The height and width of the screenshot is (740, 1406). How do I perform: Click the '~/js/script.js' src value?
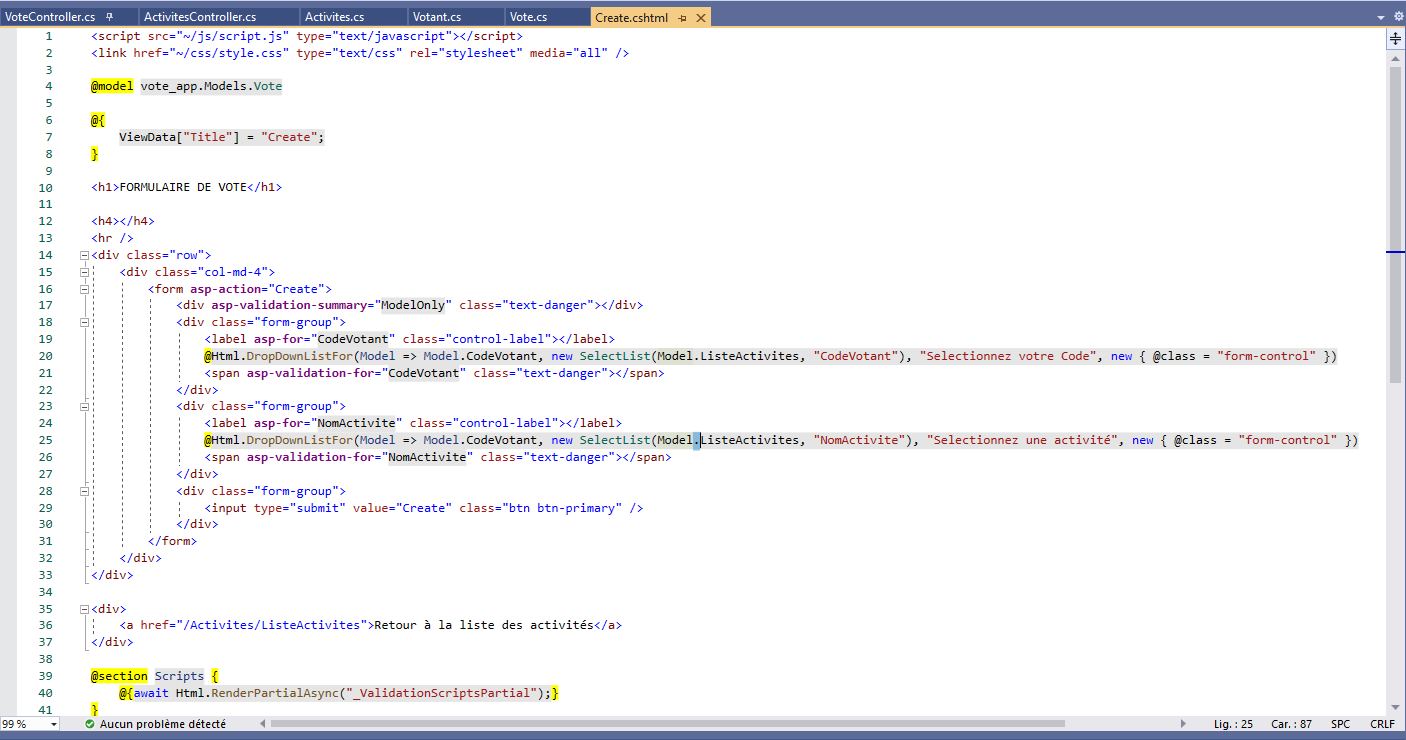pos(228,36)
